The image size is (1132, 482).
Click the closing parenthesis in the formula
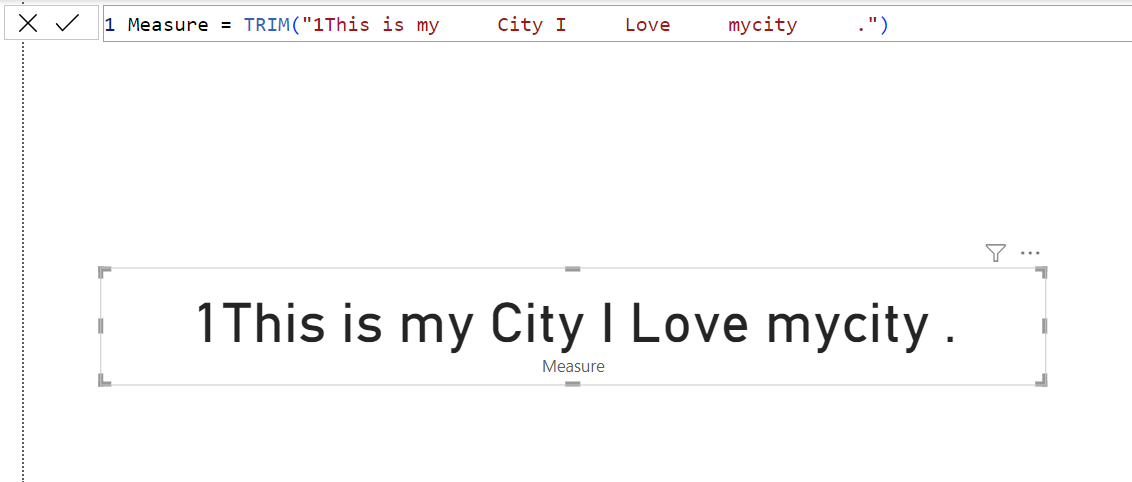tap(884, 25)
